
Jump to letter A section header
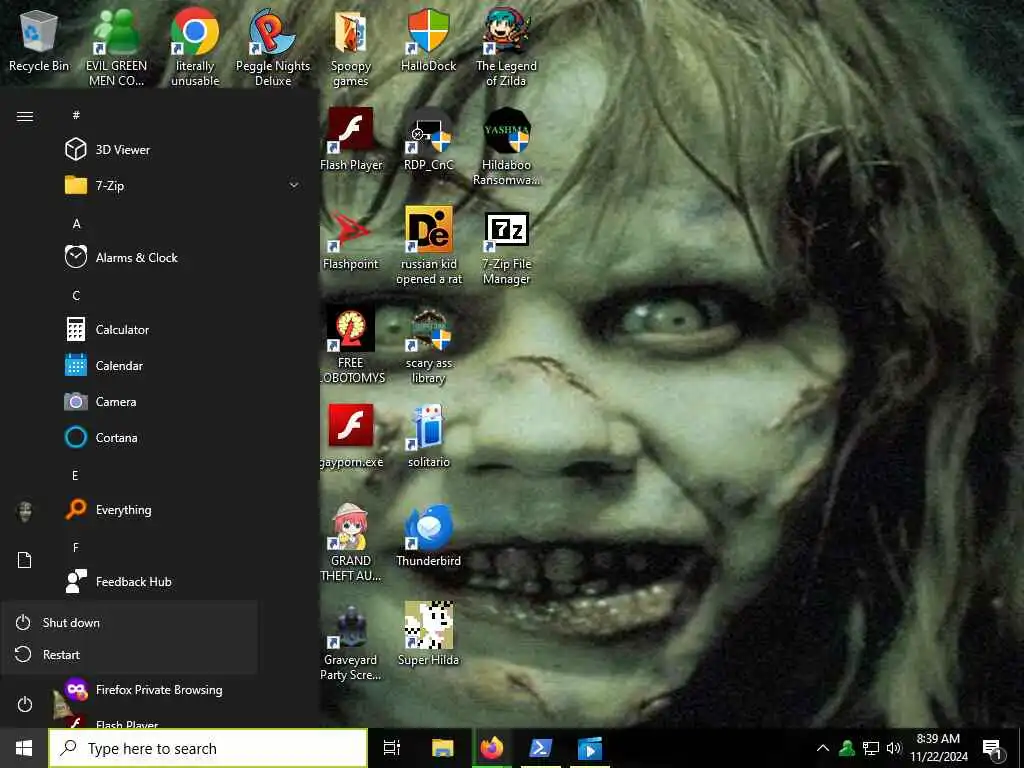pyautogui.click(x=76, y=224)
